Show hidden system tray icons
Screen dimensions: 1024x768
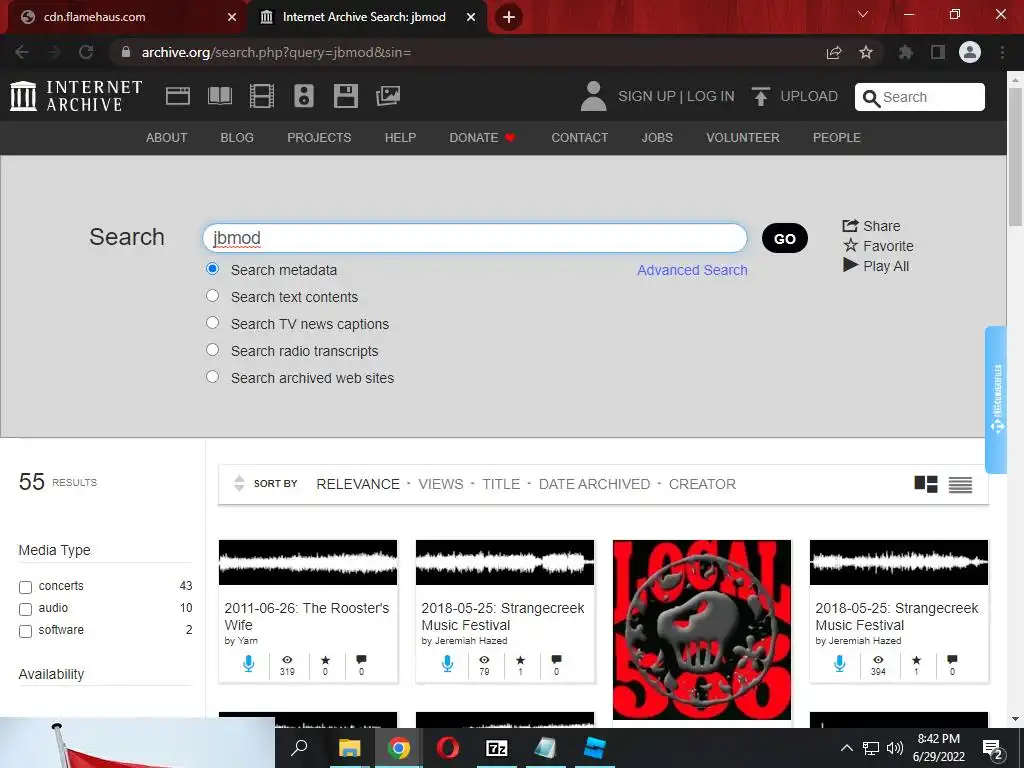click(x=846, y=748)
